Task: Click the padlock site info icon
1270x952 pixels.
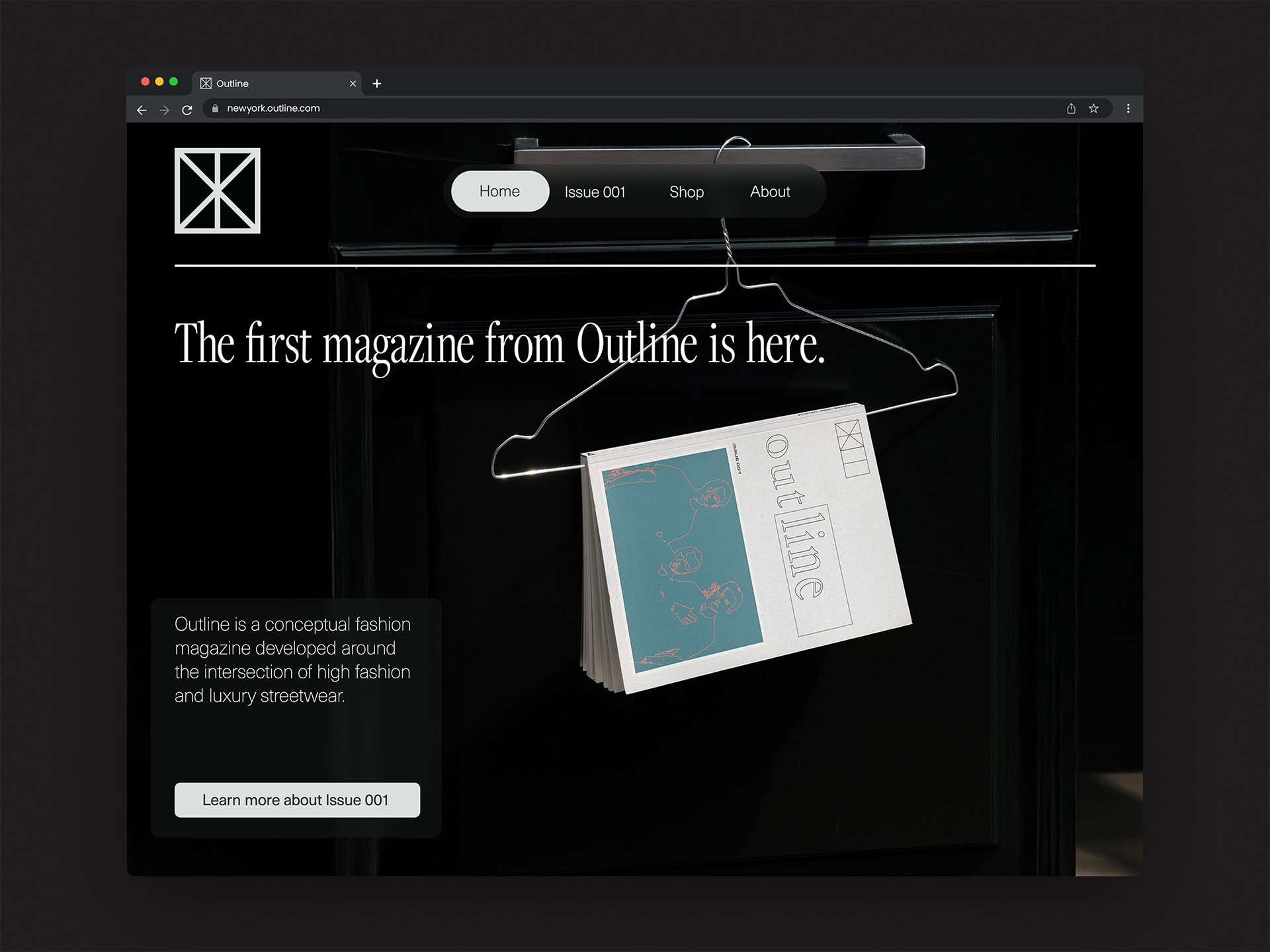Action: click(215, 108)
